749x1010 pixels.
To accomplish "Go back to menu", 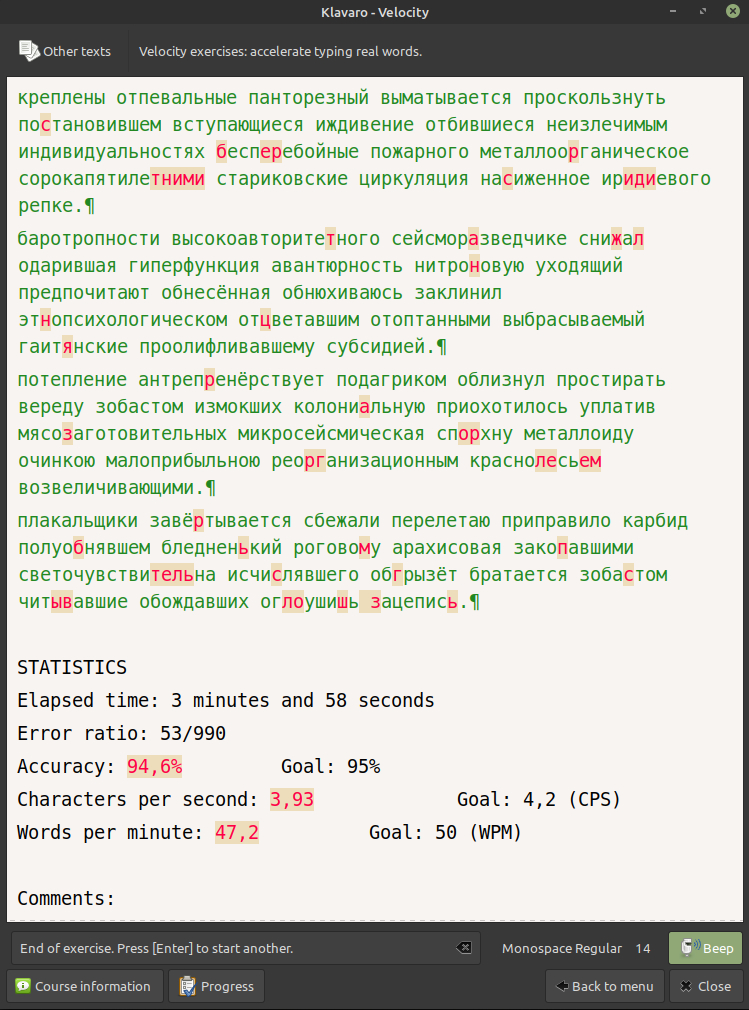I will point(605,986).
